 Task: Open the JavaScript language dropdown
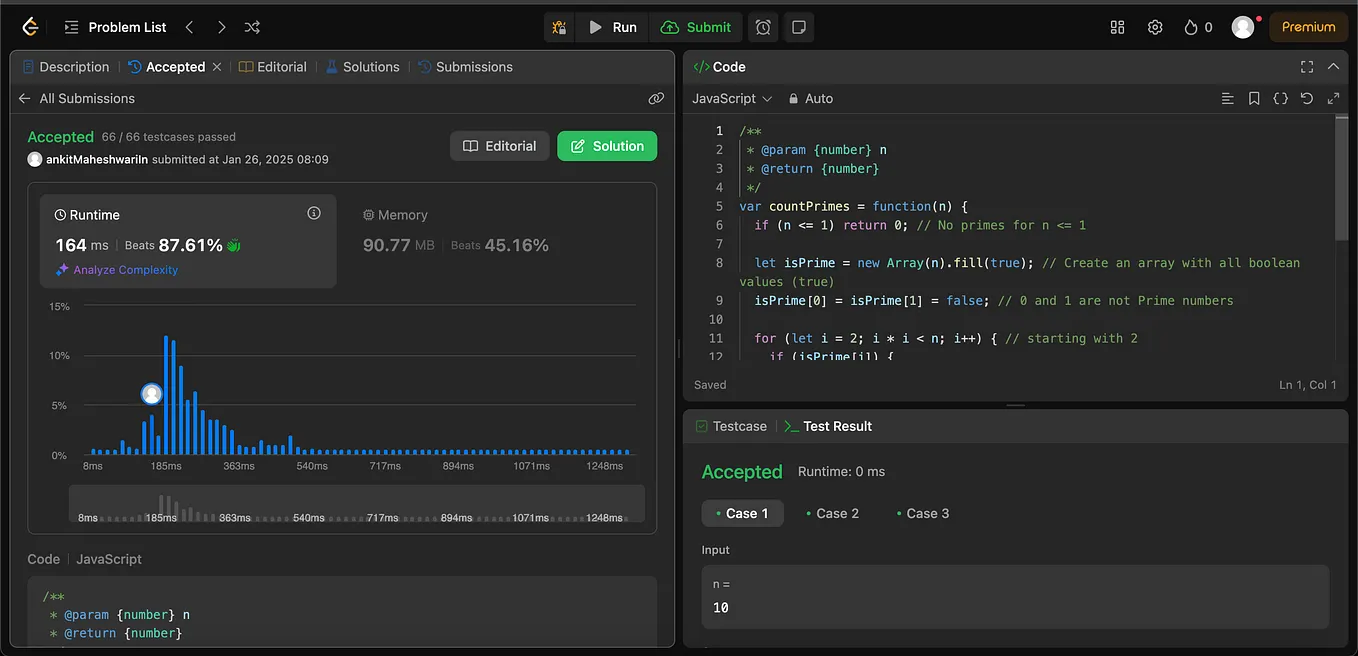pyautogui.click(x=731, y=98)
